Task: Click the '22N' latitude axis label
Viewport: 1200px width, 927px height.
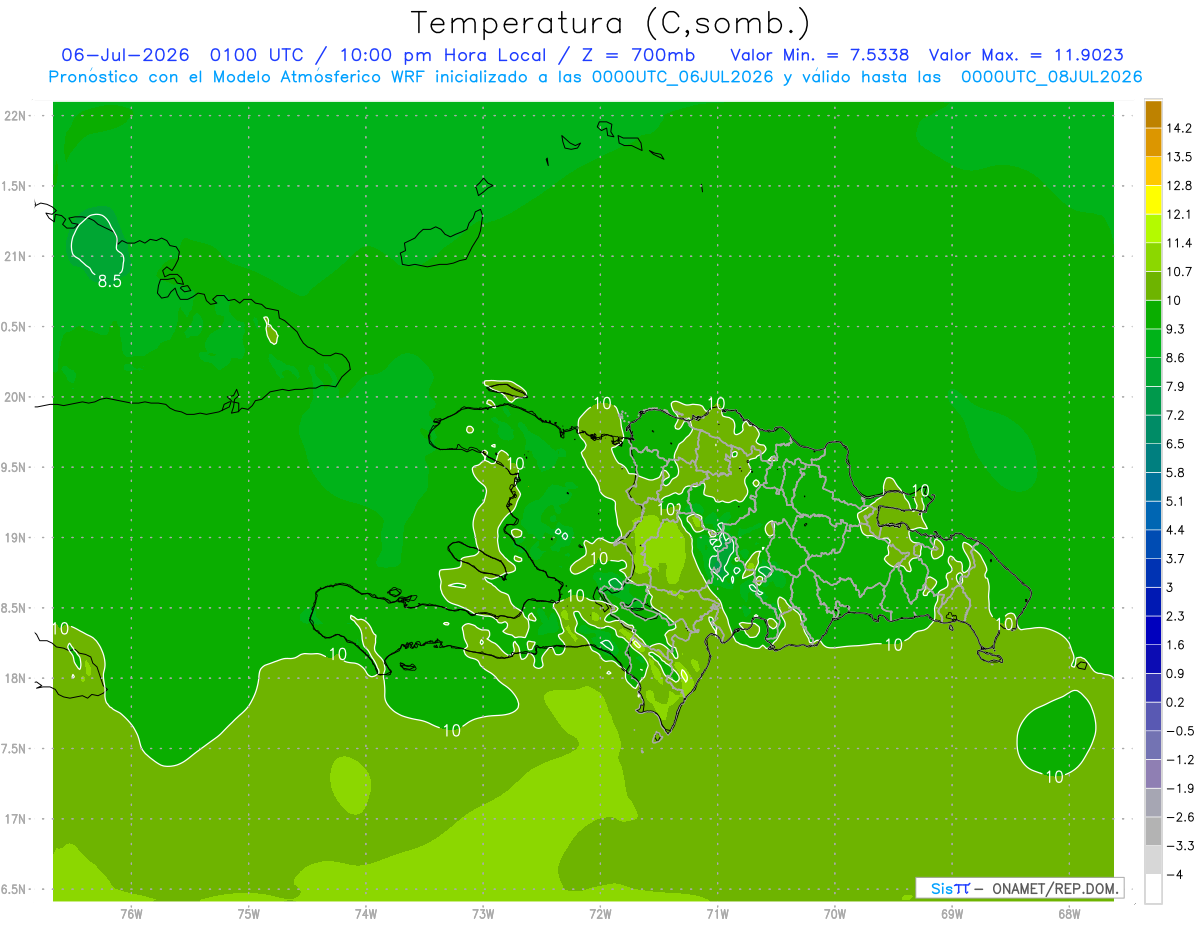Action: [15, 115]
